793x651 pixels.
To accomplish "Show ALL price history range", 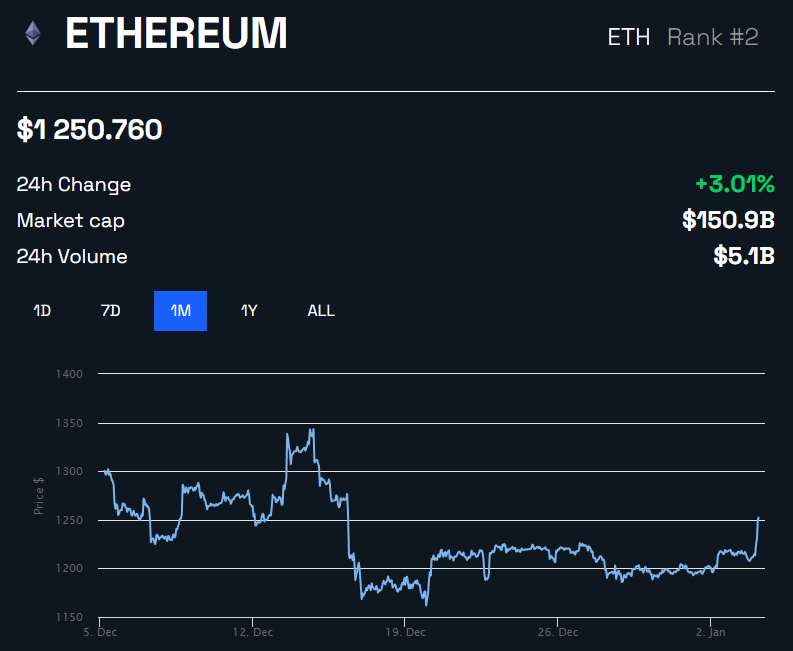I will click(x=321, y=311).
